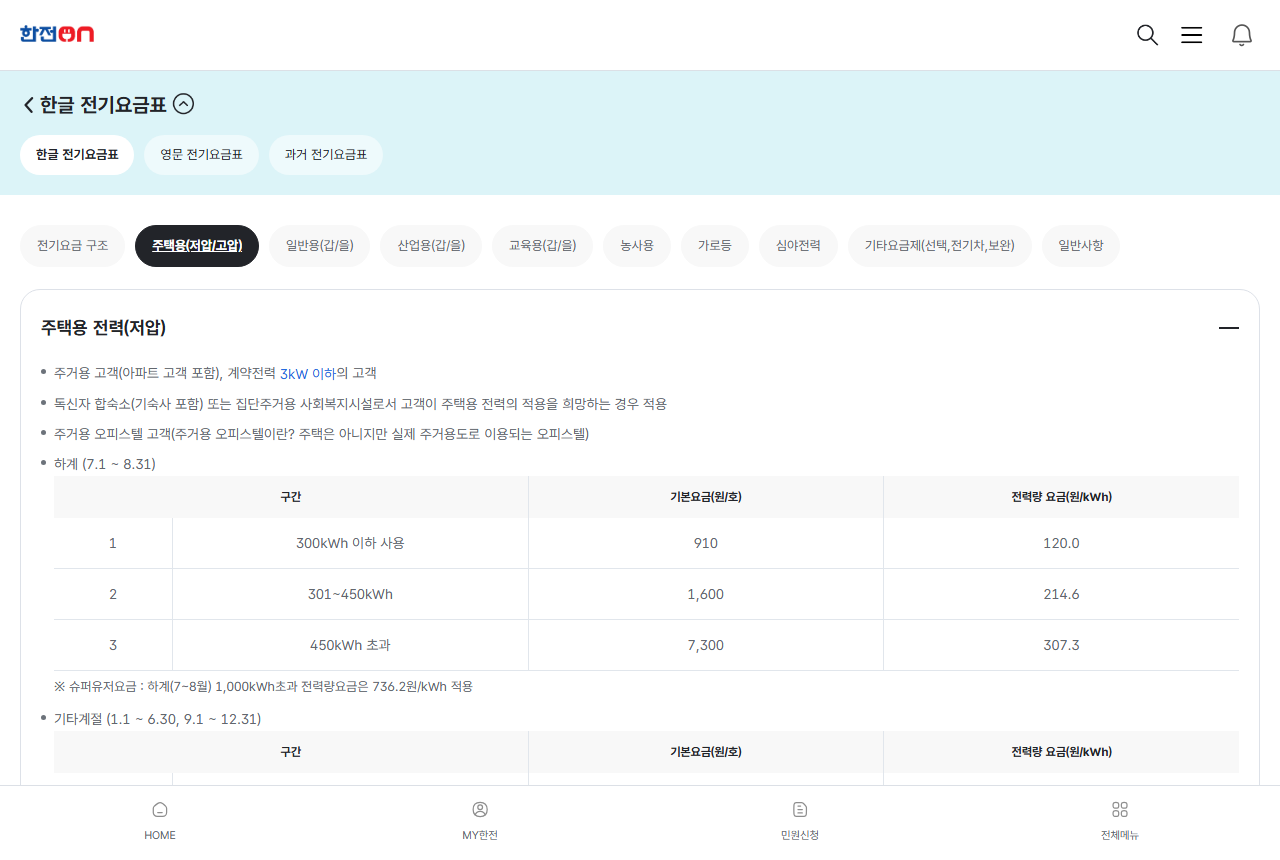Open the search magnifier icon
Viewport: 1280px width, 860px height.
[1147, 35]
